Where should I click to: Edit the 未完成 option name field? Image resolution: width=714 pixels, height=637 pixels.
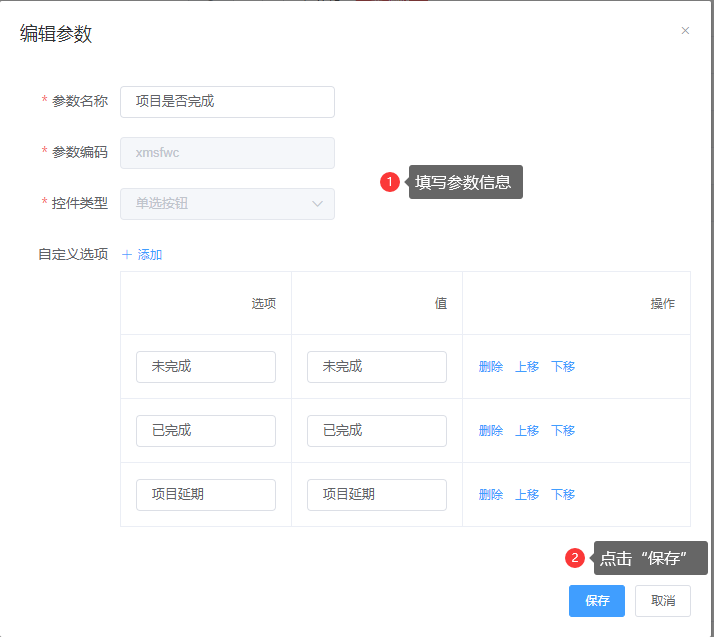(x=206, y=367)
